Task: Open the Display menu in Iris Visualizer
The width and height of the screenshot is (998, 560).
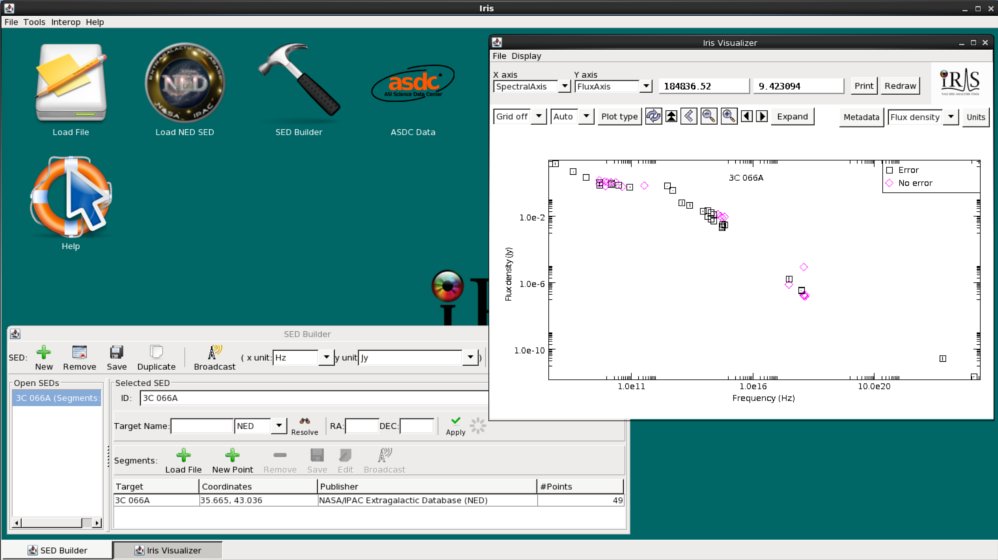Action: (526, 56)
